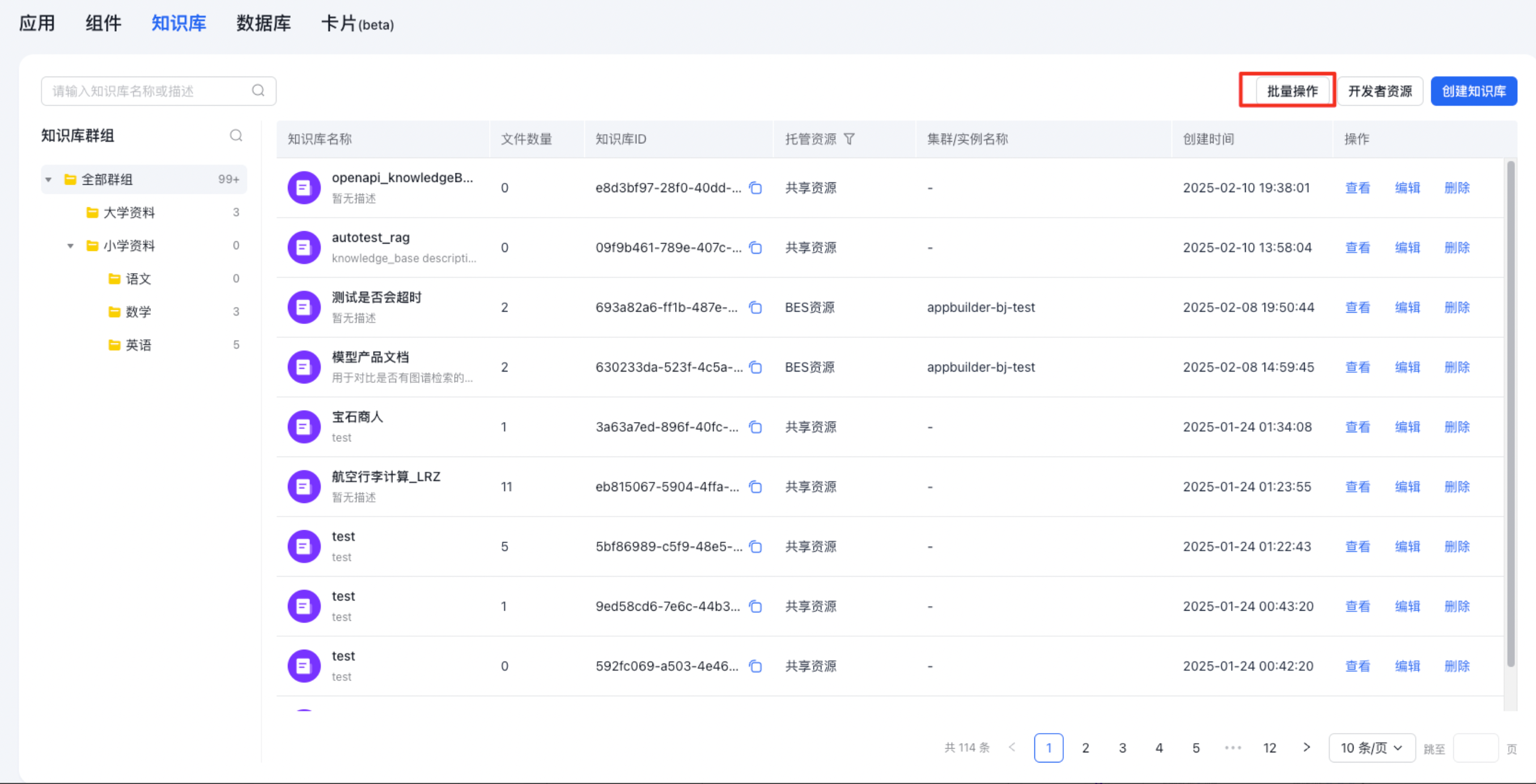Click 创建知识库 button
This screenshot has height=784, width=1536.
click(1474, 91)
